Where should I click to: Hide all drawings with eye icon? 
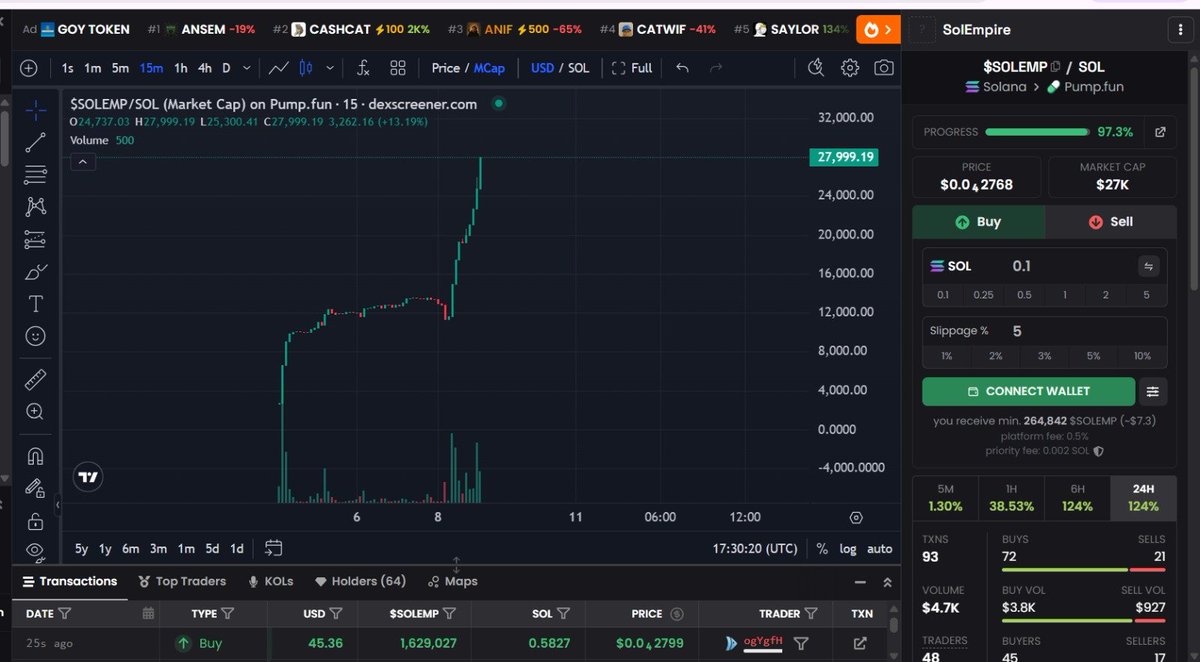pos(36,550)
